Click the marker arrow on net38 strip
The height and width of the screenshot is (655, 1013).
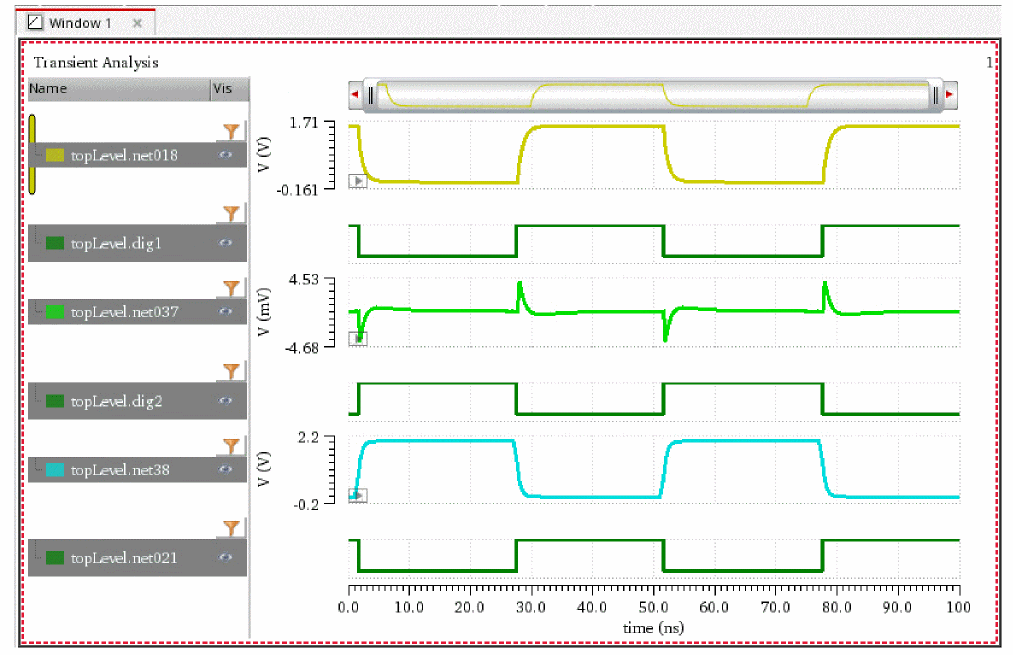[358, 495]
